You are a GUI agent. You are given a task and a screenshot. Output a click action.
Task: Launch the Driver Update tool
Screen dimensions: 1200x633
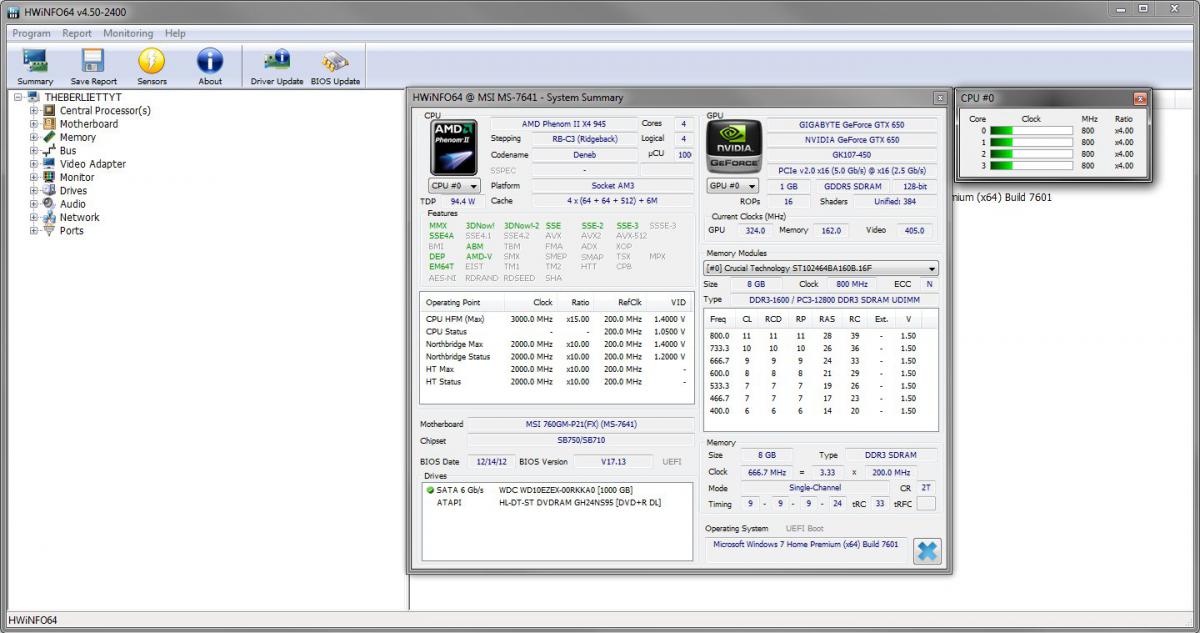click(x=277, y=66)
